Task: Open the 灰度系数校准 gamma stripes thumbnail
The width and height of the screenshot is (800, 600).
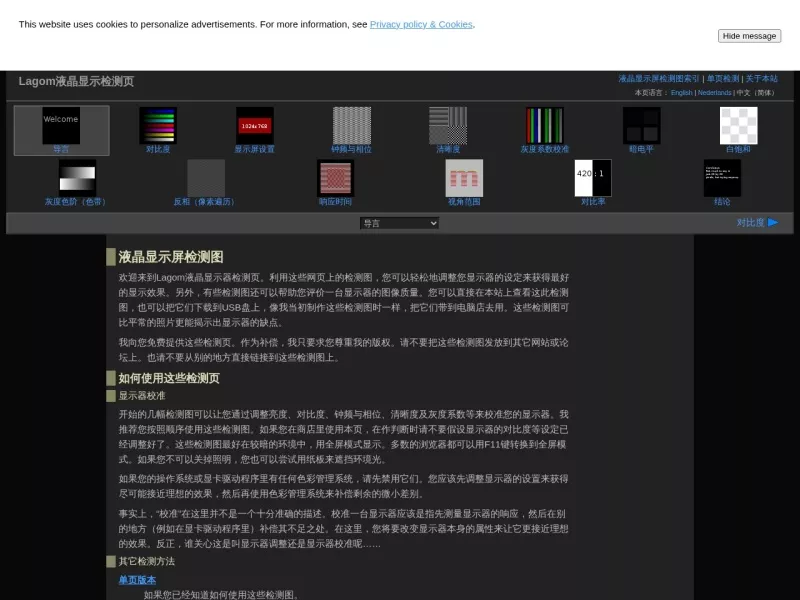Action: click(x=545, y=126)
